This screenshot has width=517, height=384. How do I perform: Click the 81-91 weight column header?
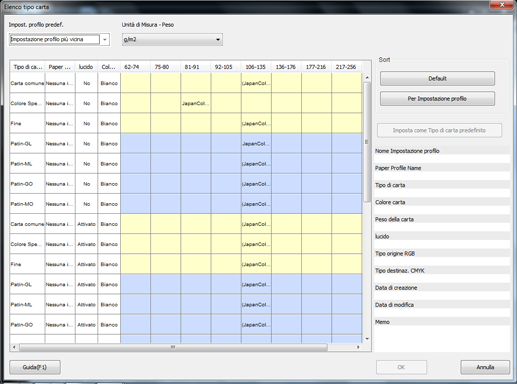[x=196, y=67]
